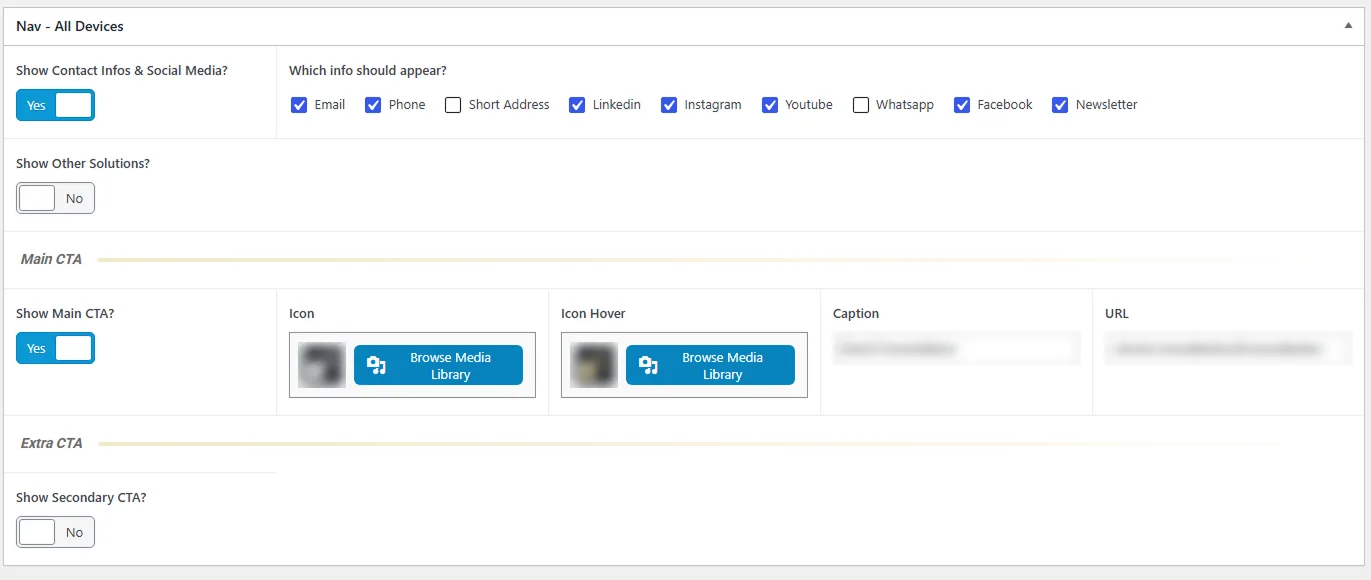The height and width of the screenshot is (580, 1371).
Task: Uncheck the Phone checkbox
Action: (373, 105)
